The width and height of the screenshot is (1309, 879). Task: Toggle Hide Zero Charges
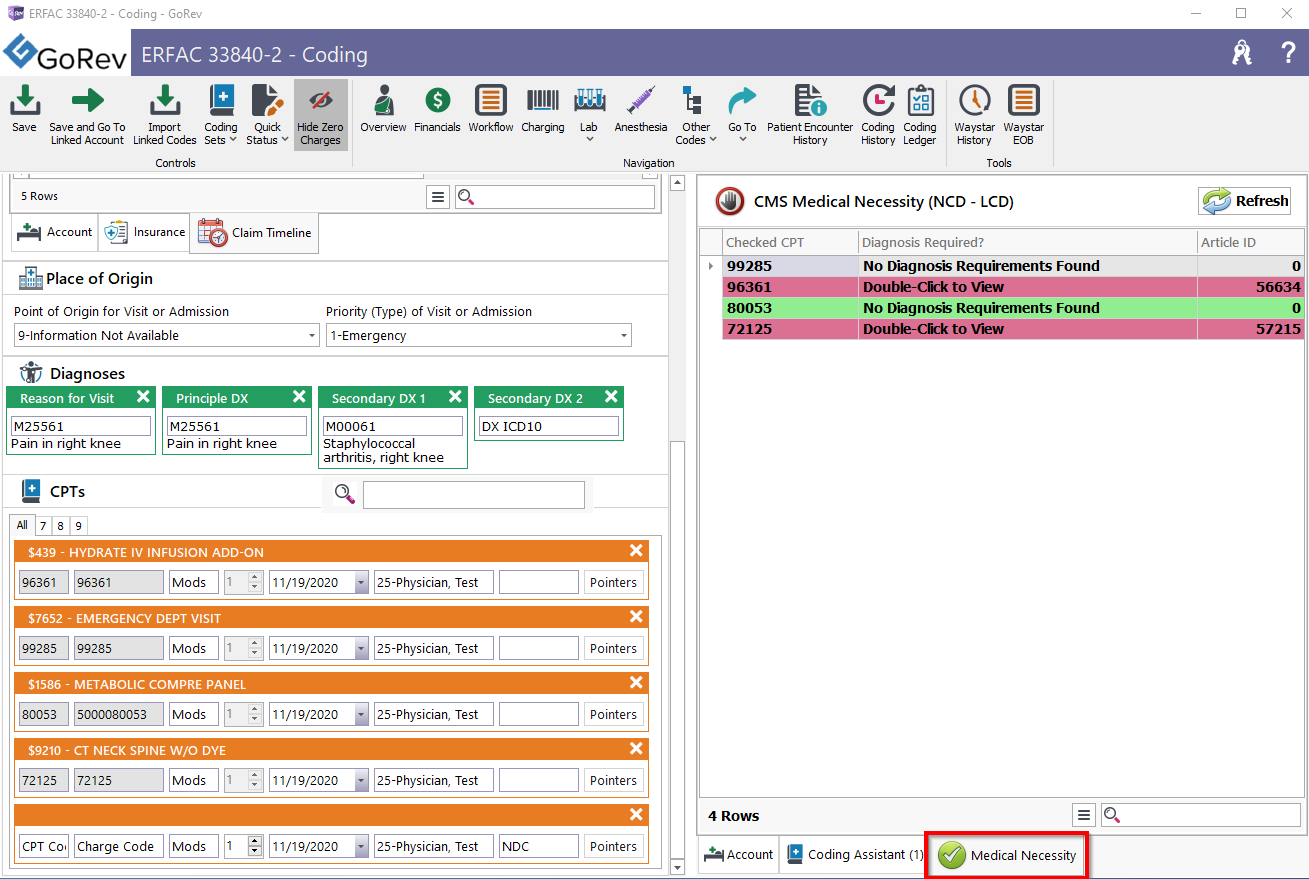coord(320,115)
